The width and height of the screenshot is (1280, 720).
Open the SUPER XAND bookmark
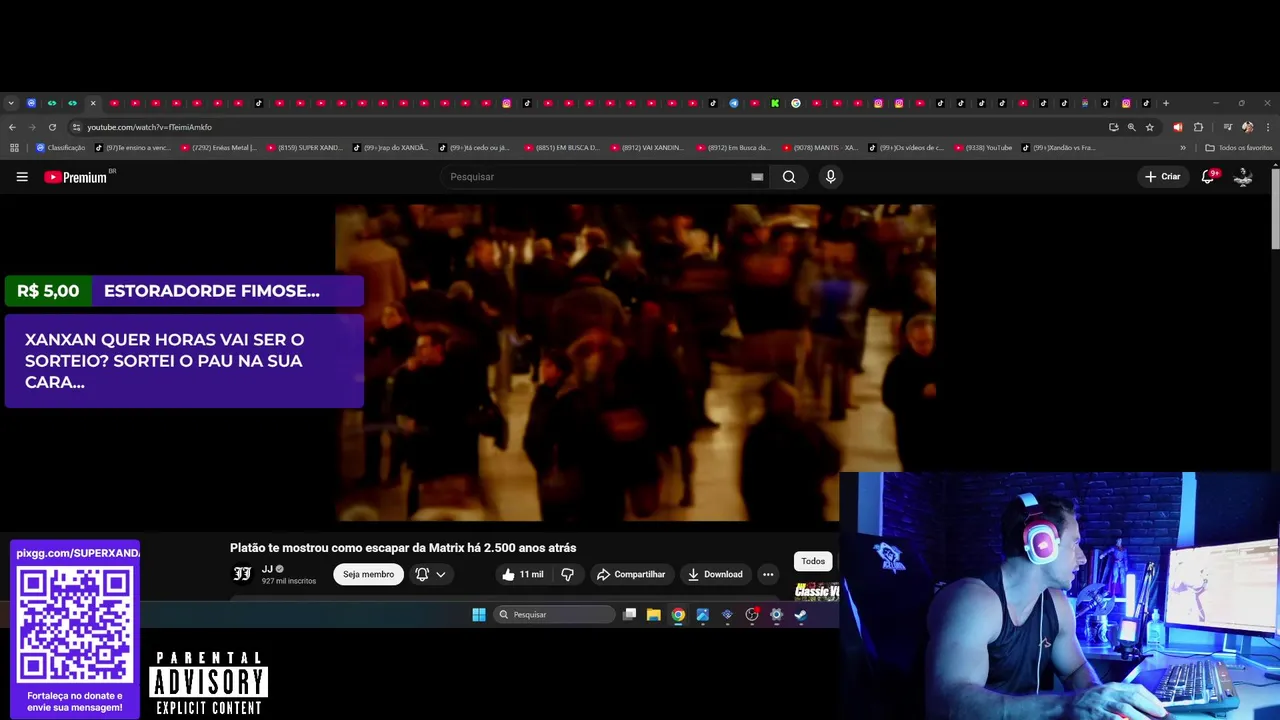(304, 148)
